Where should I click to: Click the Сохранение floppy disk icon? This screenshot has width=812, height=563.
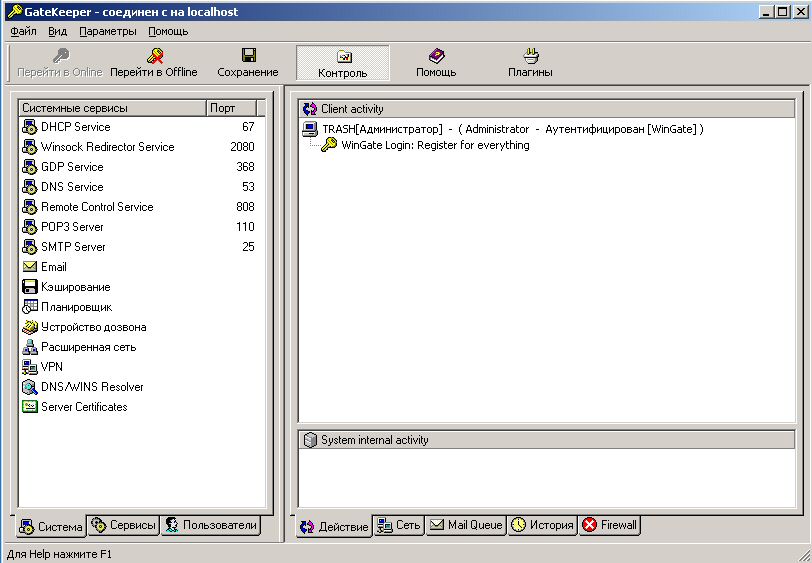(x=249, y=55)
